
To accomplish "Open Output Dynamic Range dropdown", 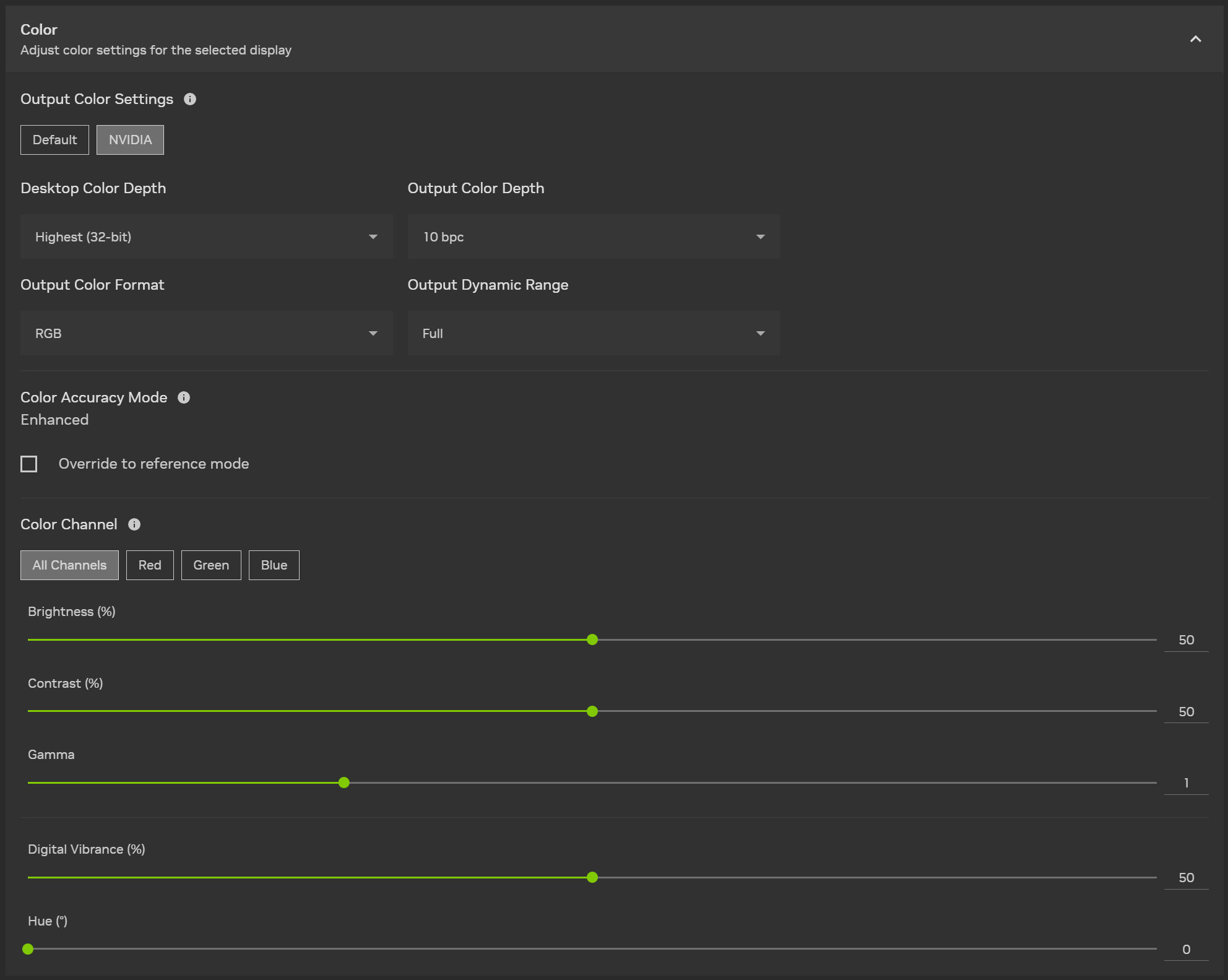I will [593, 333].
